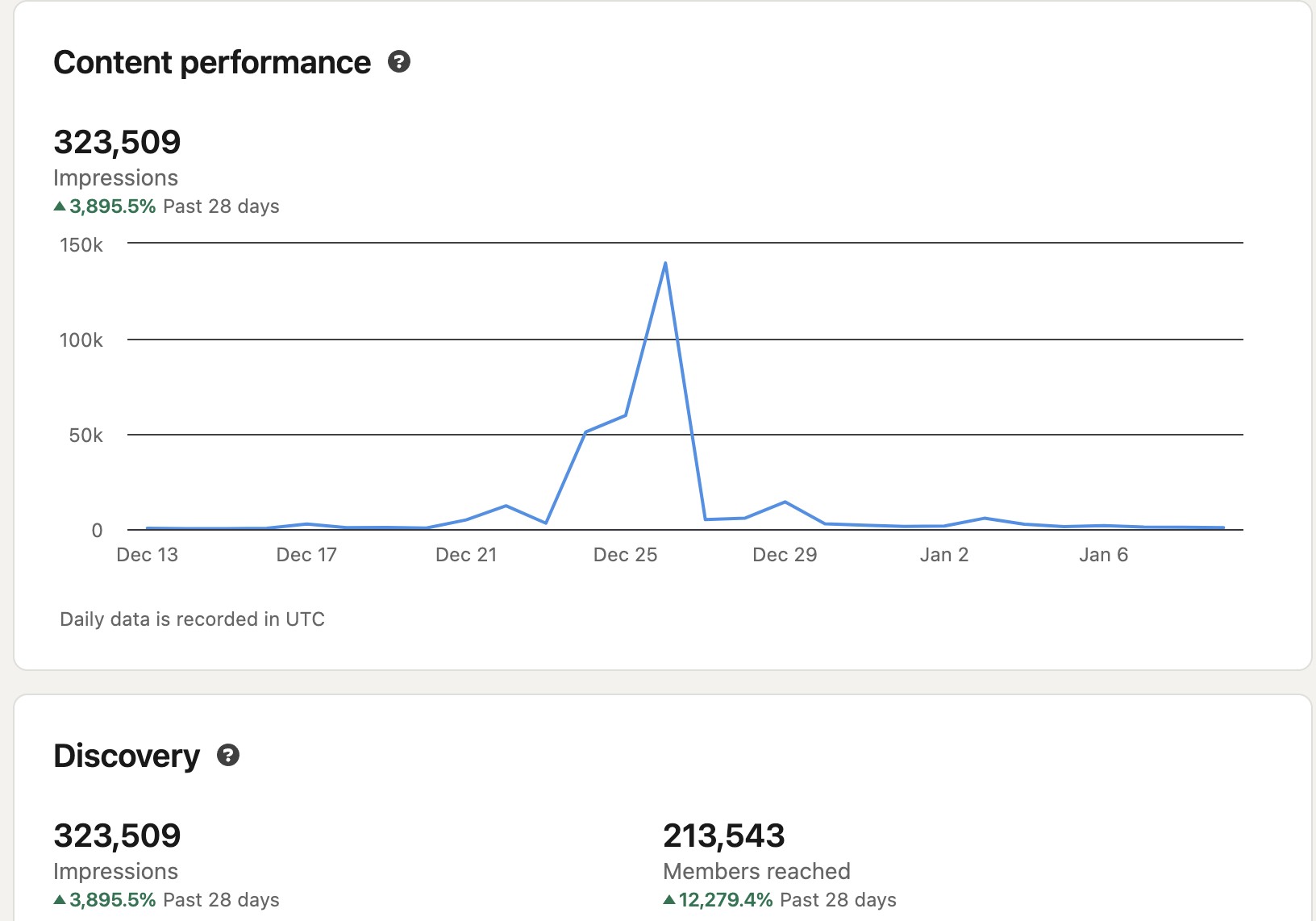Select the Dec 13 x-axis label

(147, 555)
